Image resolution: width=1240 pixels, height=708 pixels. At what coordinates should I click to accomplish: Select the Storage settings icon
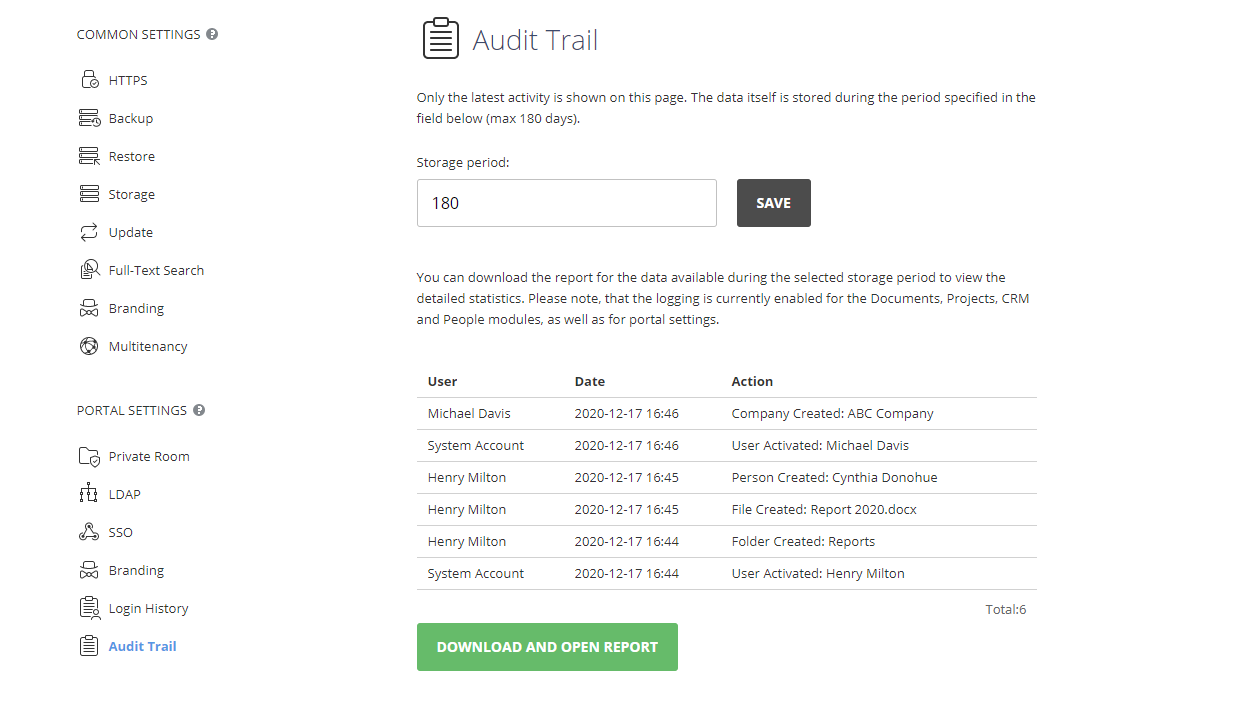coord(89,193)
